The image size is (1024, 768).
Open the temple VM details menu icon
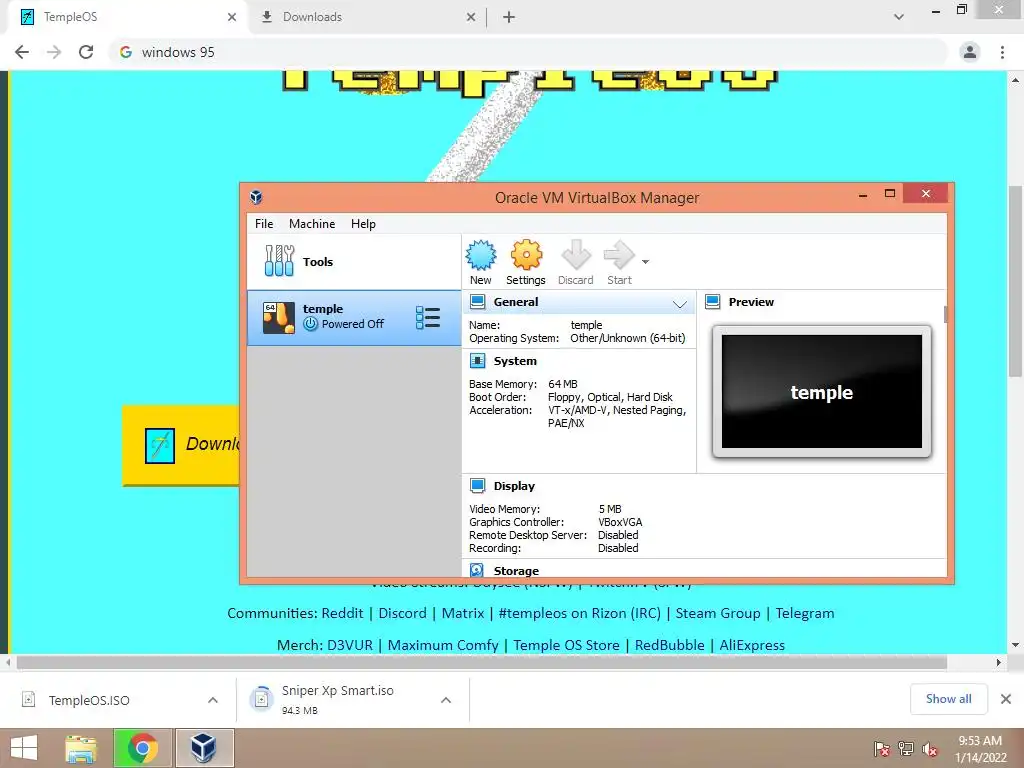[428, 317]
